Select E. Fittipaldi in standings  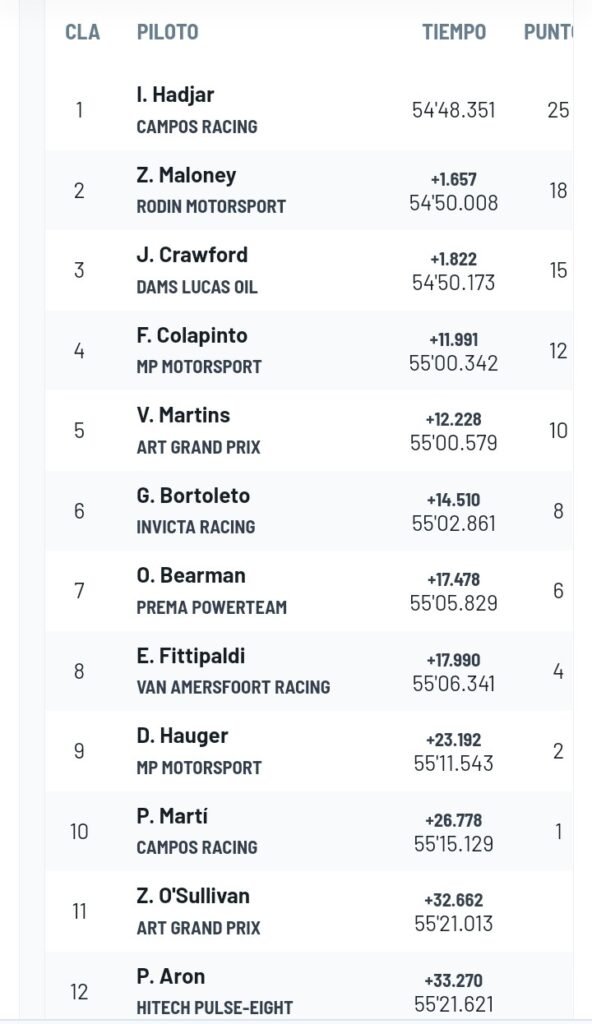(191, 655)
